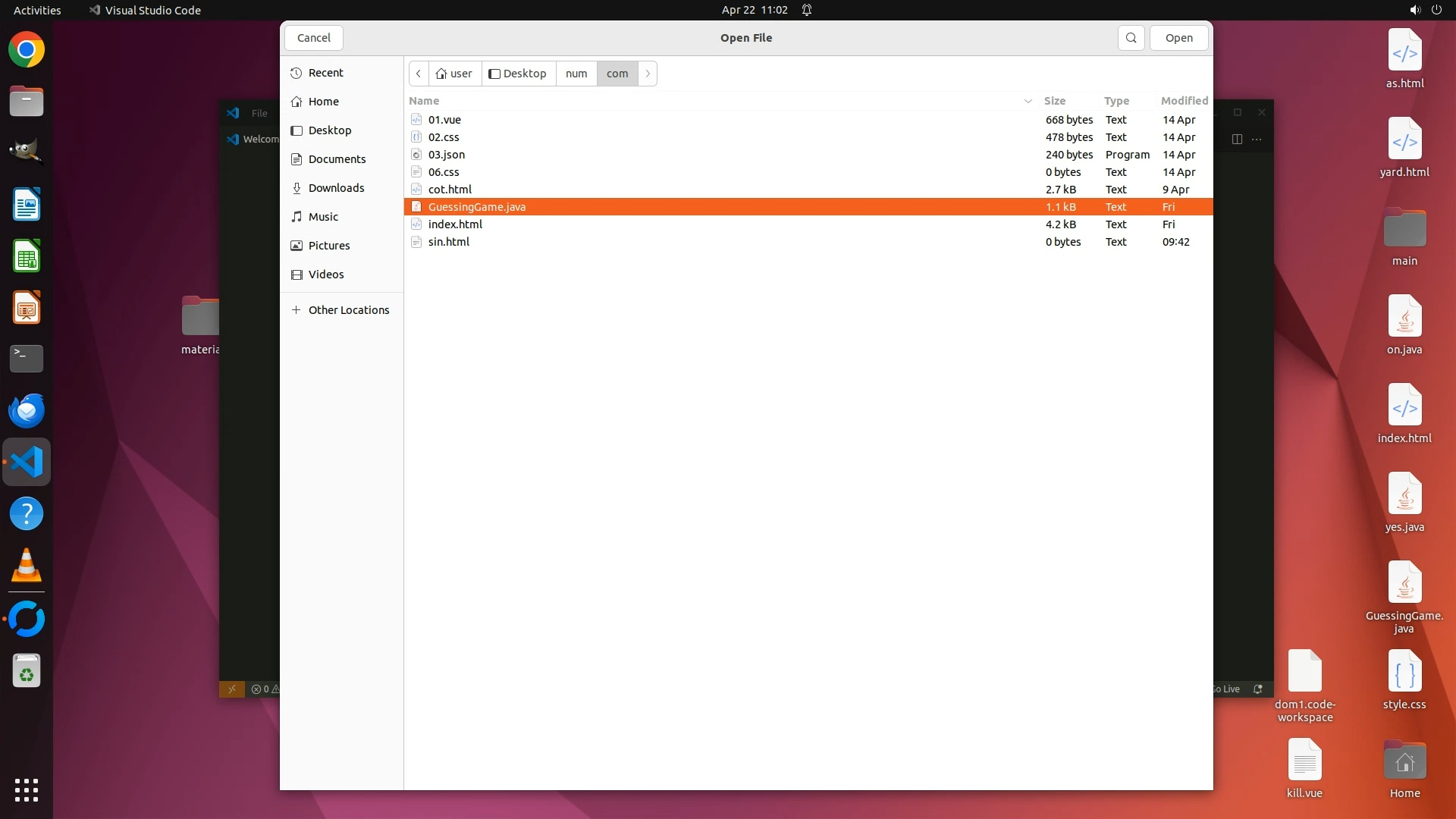Click the VLC icon in dock

(27, 566)
